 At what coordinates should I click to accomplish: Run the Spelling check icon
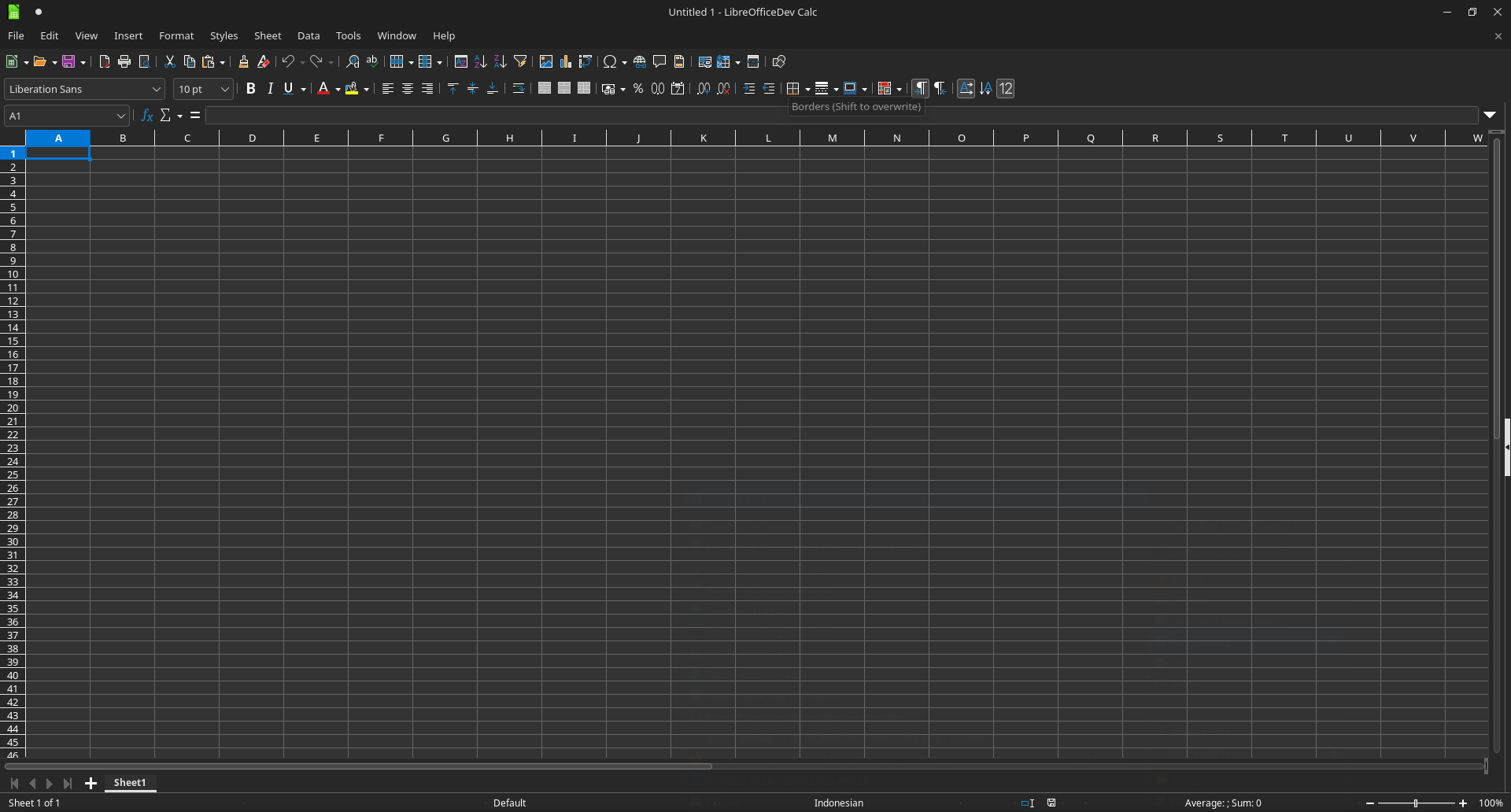[x=372, y=61]
